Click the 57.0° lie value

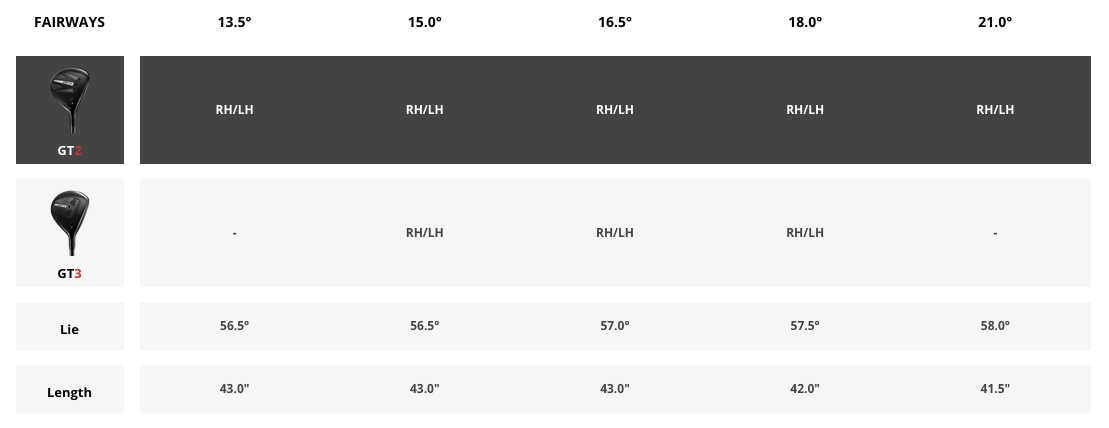(x=615, y=325)
